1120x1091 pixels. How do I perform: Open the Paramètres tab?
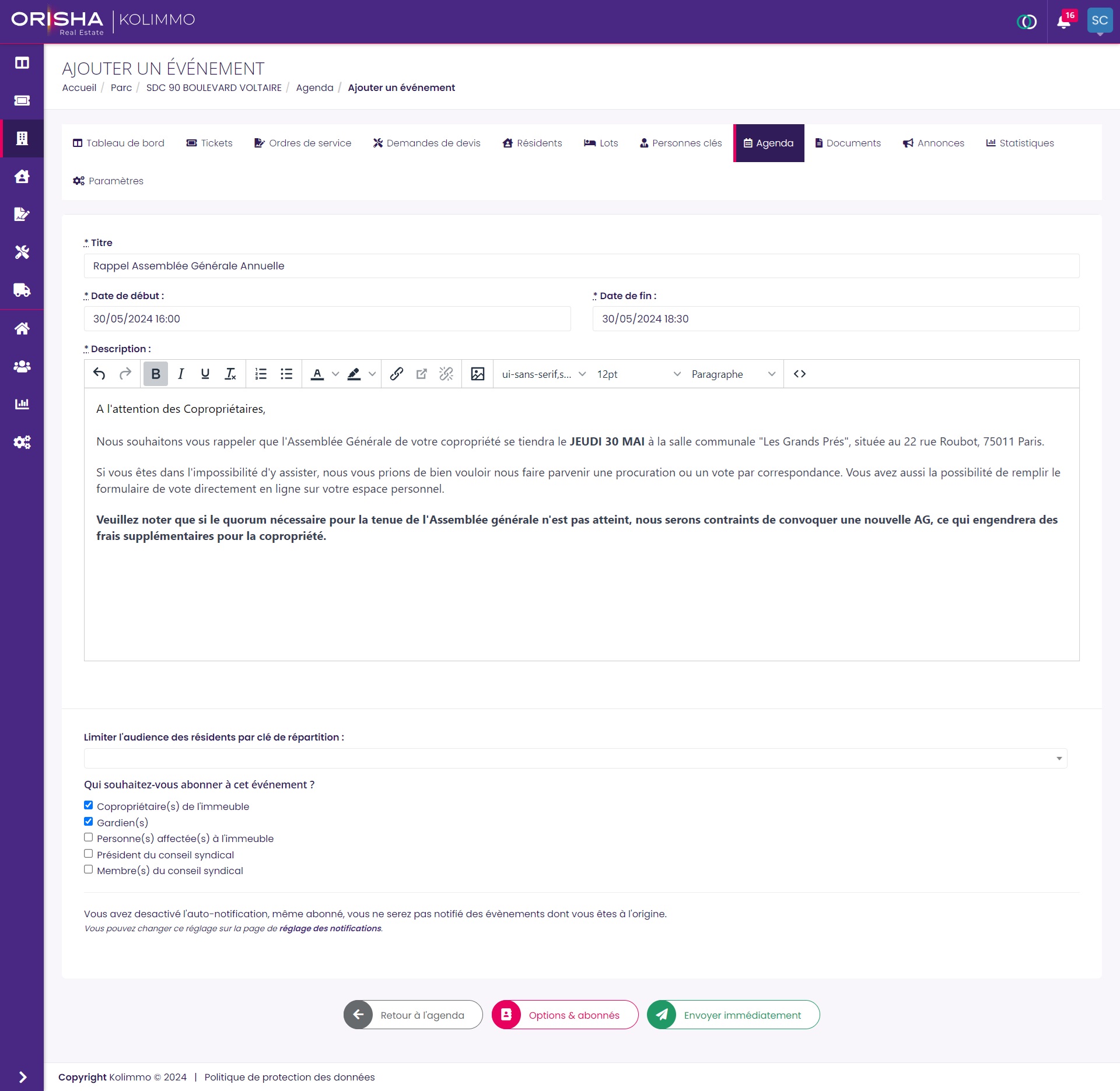pyautogui.click(x=108, y=181)
